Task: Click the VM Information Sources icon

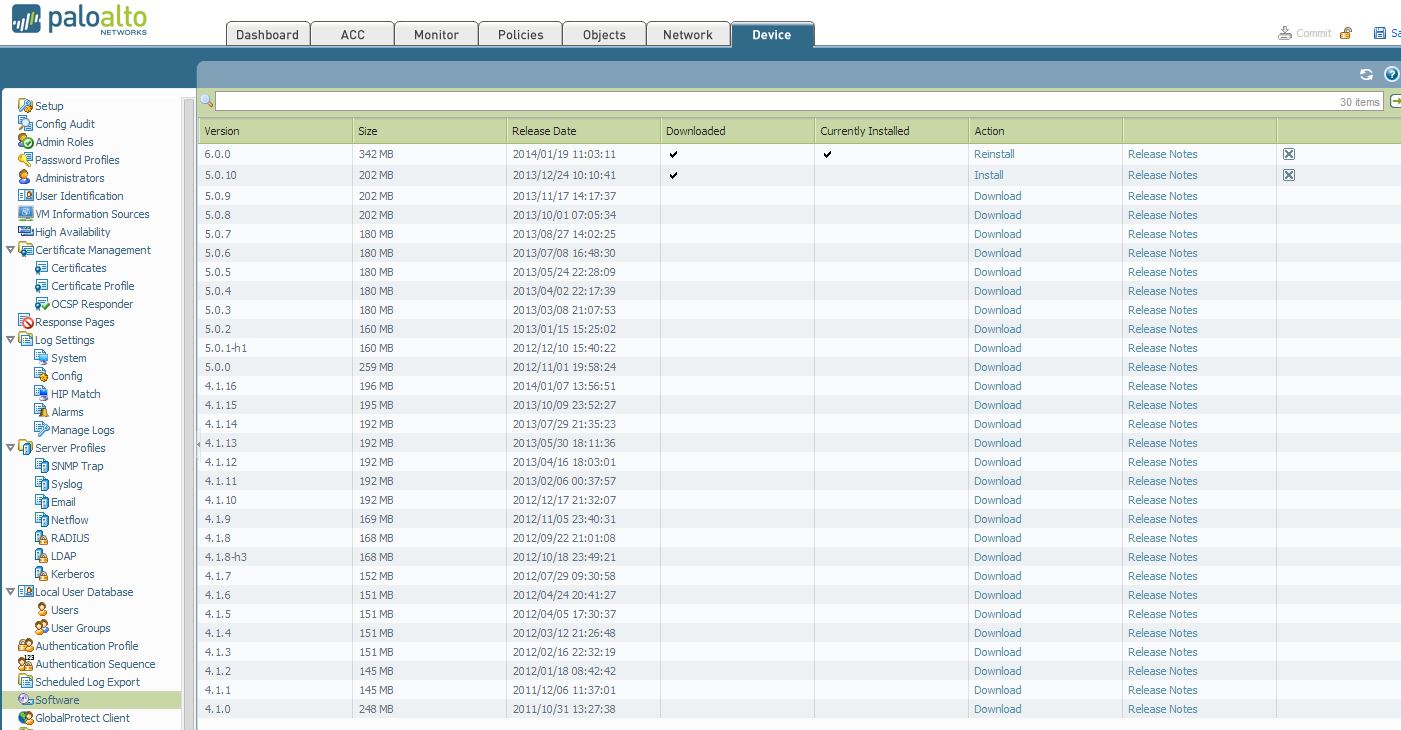Action: tap(26, 214)
